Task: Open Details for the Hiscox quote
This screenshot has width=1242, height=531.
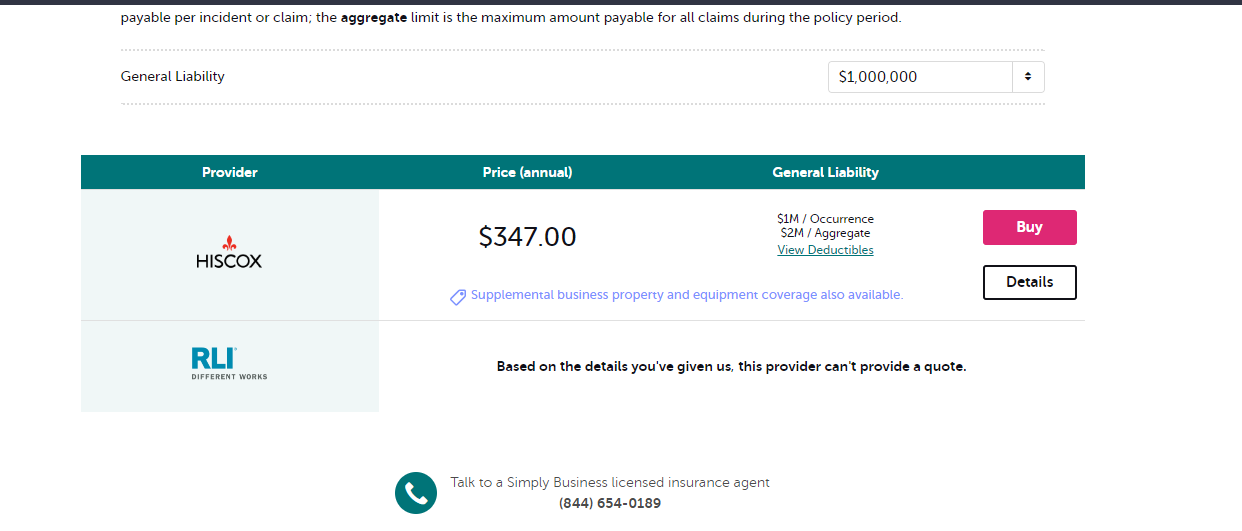Action: point(1029,282)
